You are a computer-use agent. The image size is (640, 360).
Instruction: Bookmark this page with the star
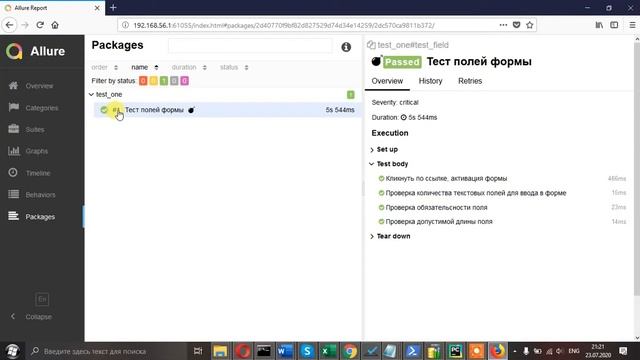[x=530, y=25]
